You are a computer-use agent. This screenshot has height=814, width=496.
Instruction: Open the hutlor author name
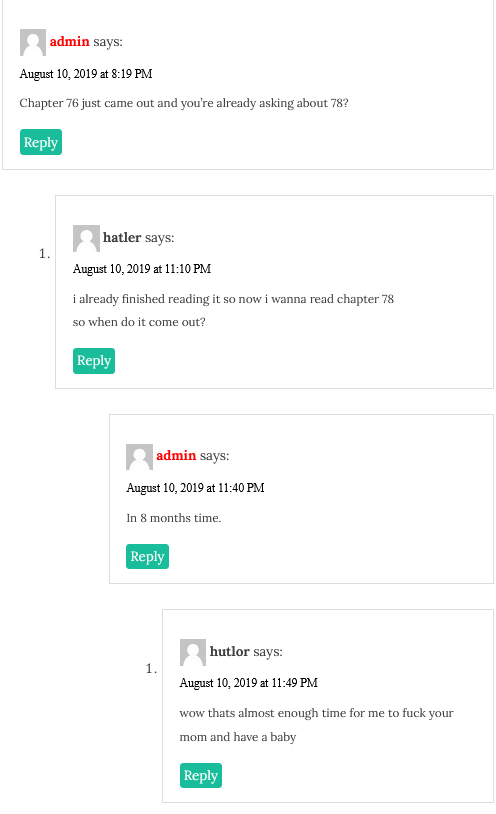(230, 652)
